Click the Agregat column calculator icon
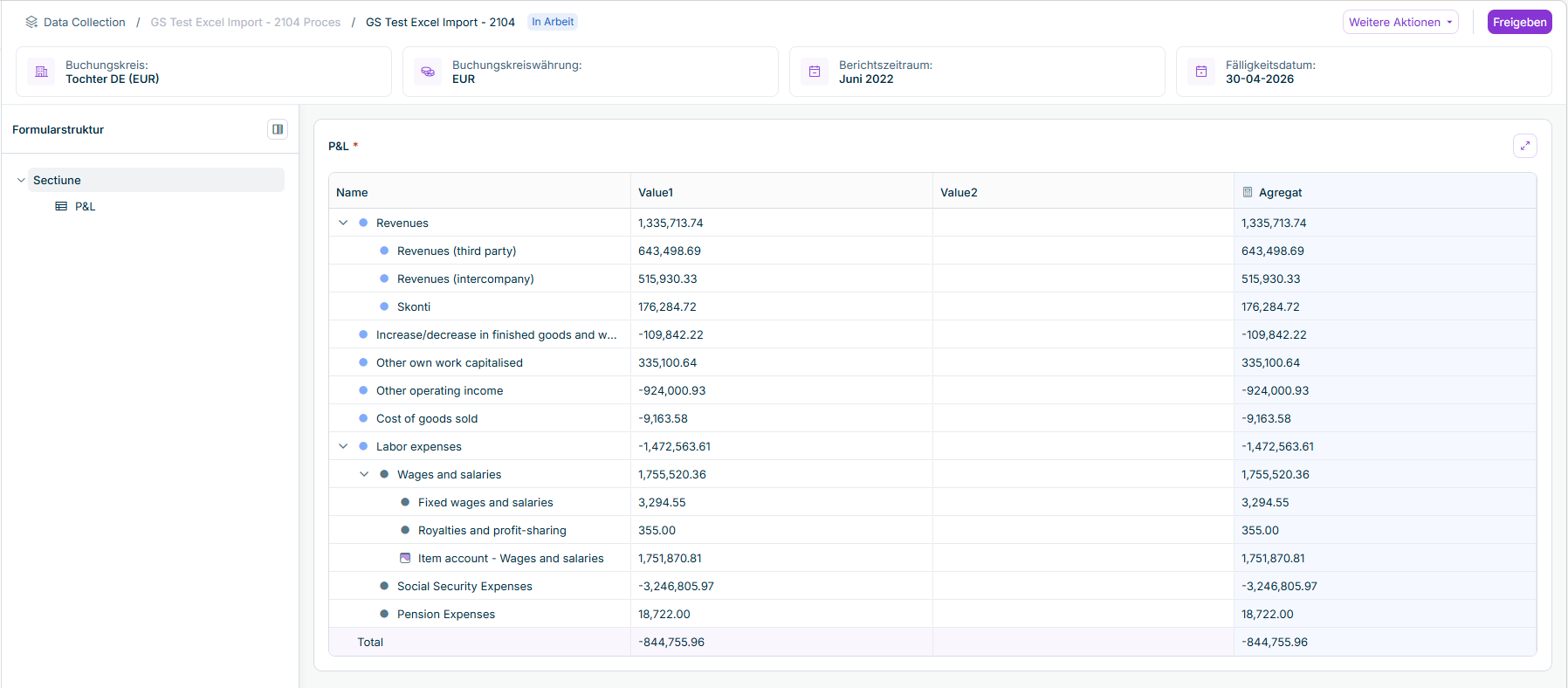This screenshot has width=1568, height=688. click(x=1248, y=192)
